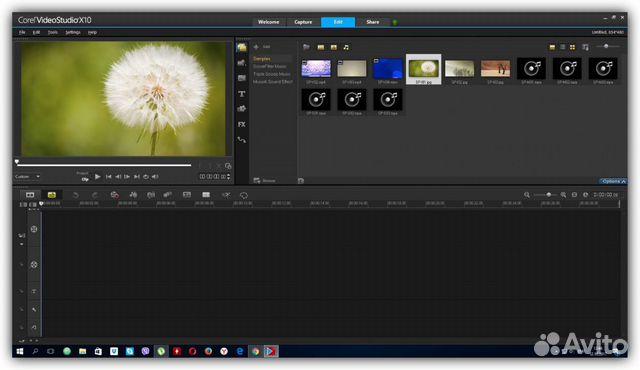Click Enlarge preview window icon

click(228, 166)
